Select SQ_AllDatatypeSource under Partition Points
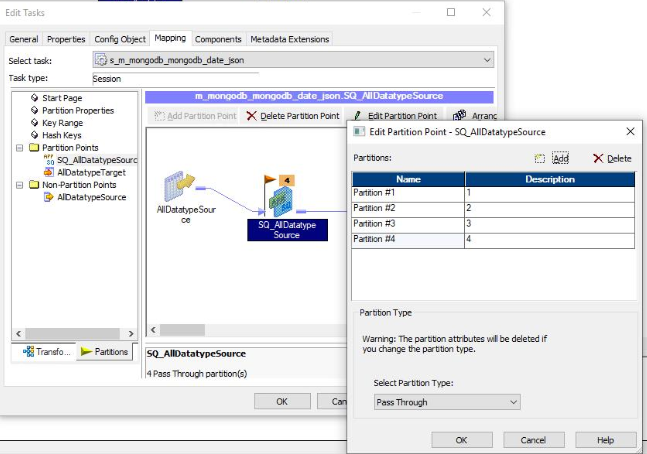Image resolution: width=647 pixels, height=454 pixels. tap(96, 160)
